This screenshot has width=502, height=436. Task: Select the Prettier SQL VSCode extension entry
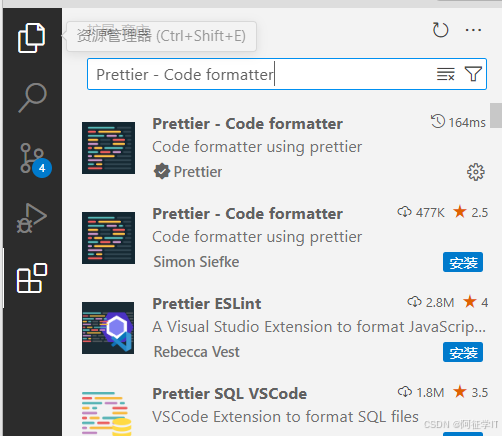pyautogui.click(x=283, y=409)
